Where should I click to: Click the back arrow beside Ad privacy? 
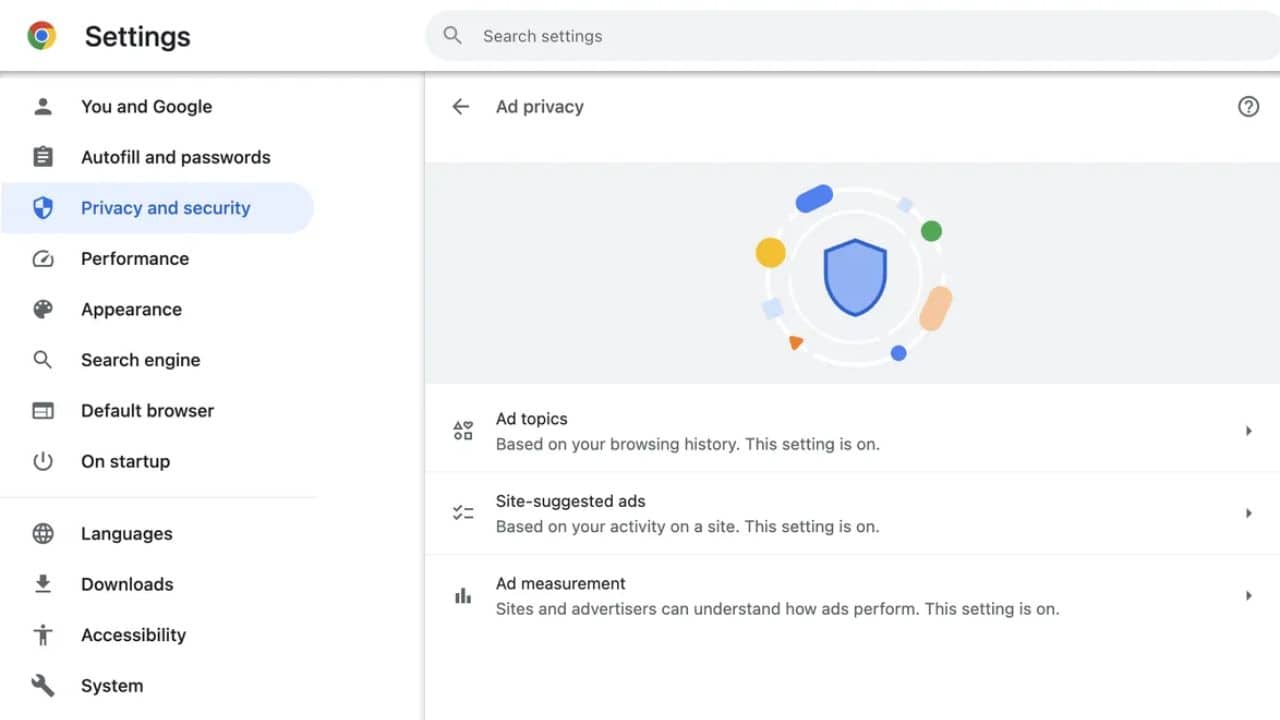[x=460, y=107]
